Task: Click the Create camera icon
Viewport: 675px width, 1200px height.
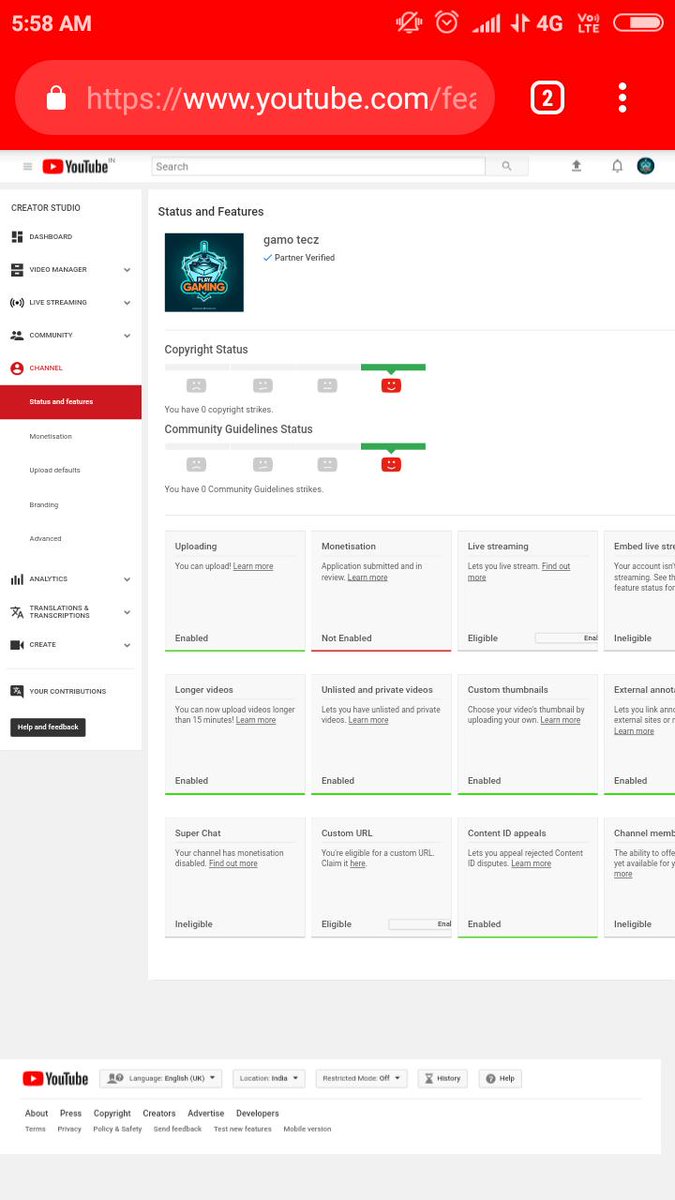Action: click(x=17, y=645)
